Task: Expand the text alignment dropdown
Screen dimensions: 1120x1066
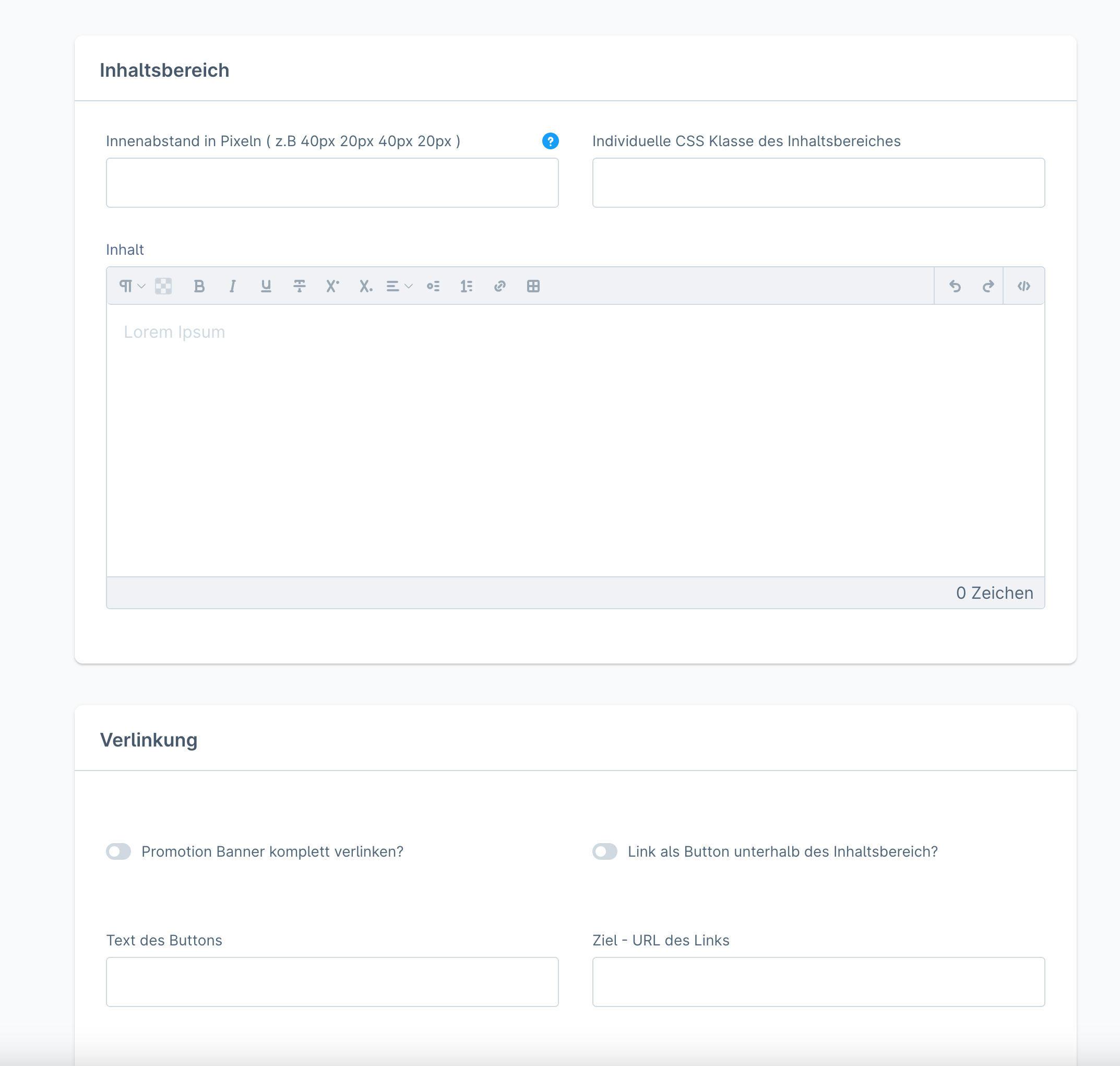Action: pyautogui.click(x=399, y=286)
